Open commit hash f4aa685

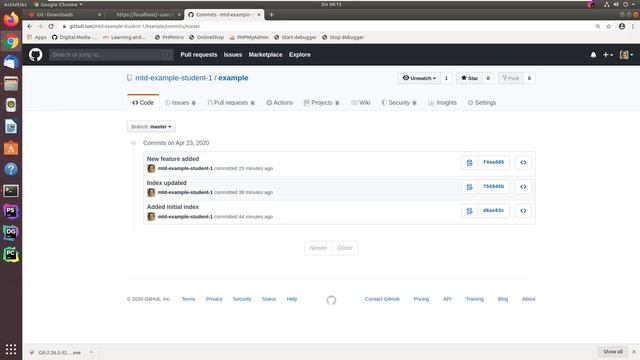click(493, 162)
